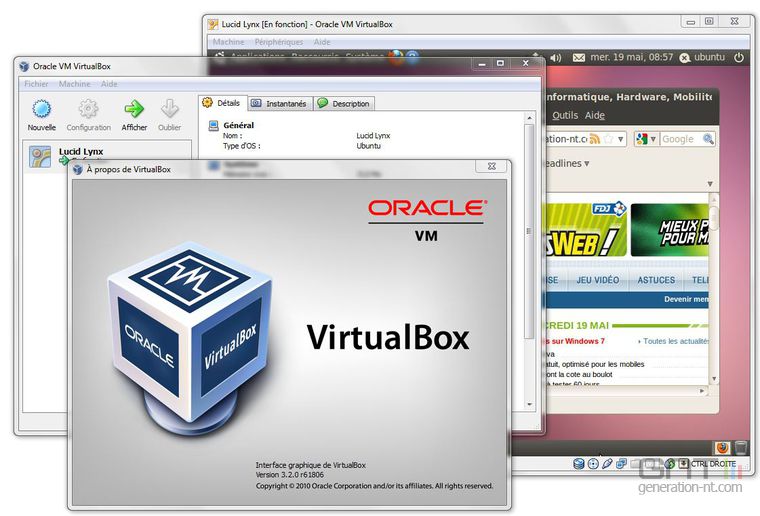This screenshot has width=760, height=516.
Task: Click Firefox horizontal scroll right arrow
Action: pyautogui.click(x=702, y=391)
